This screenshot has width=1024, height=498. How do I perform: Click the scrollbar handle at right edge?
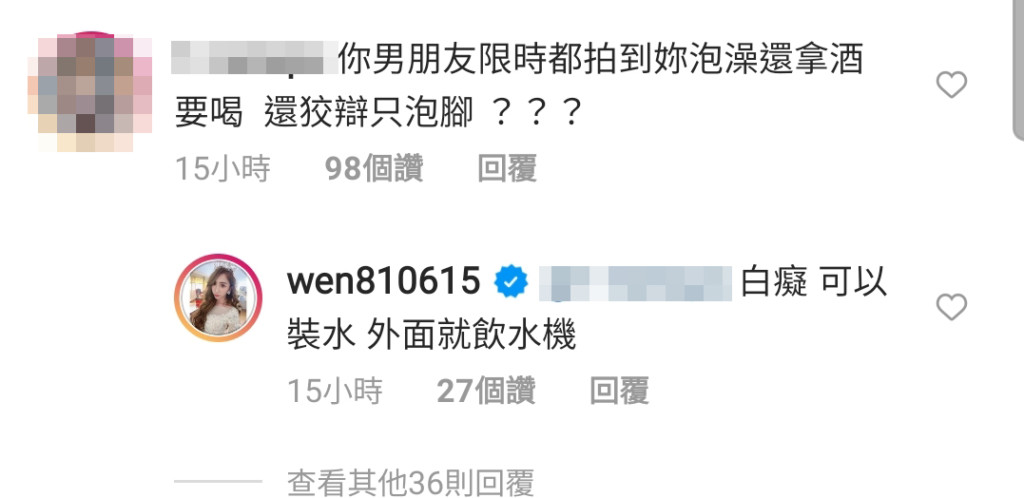[x=1018, y=69]
